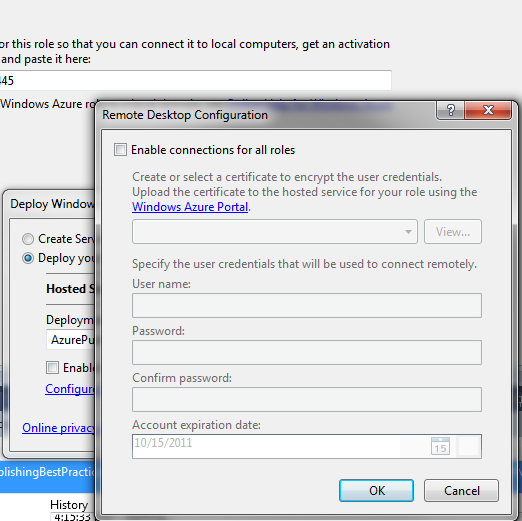Select the Deploy your project radio button
Viewport: 522px width, 521px height.
pos(28,258)
